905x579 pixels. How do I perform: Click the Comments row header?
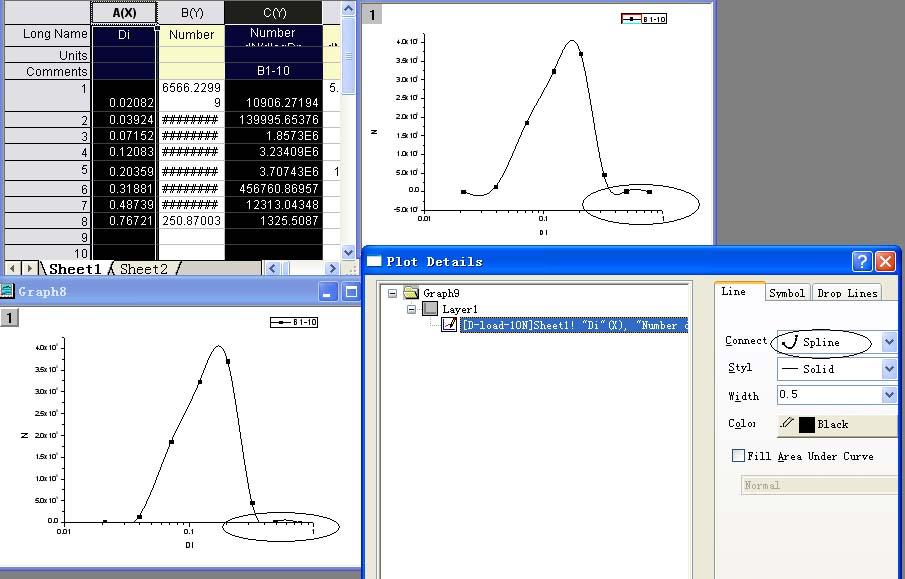47,72
